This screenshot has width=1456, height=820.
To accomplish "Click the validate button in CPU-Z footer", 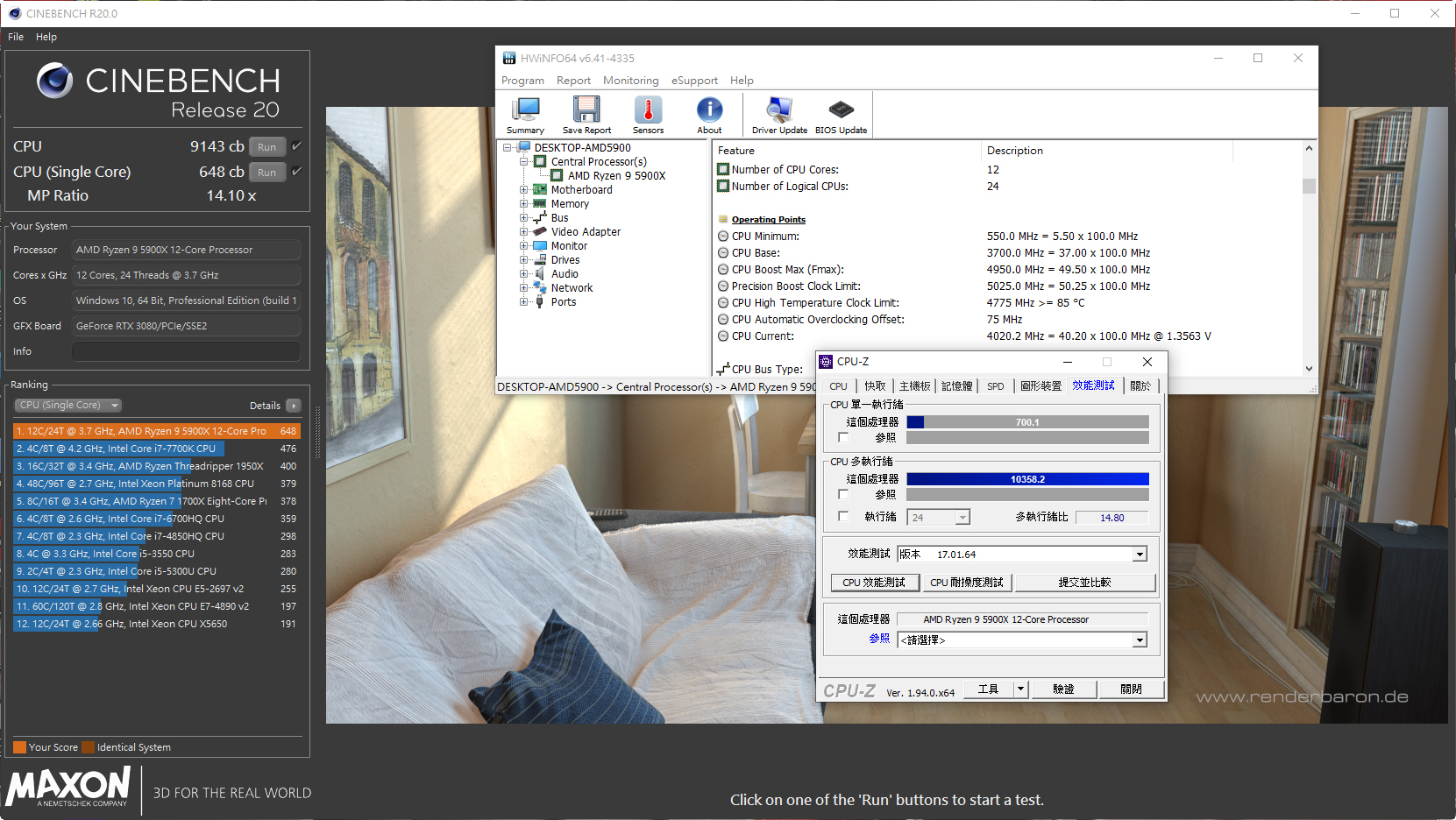I will tap(1063, 689).
